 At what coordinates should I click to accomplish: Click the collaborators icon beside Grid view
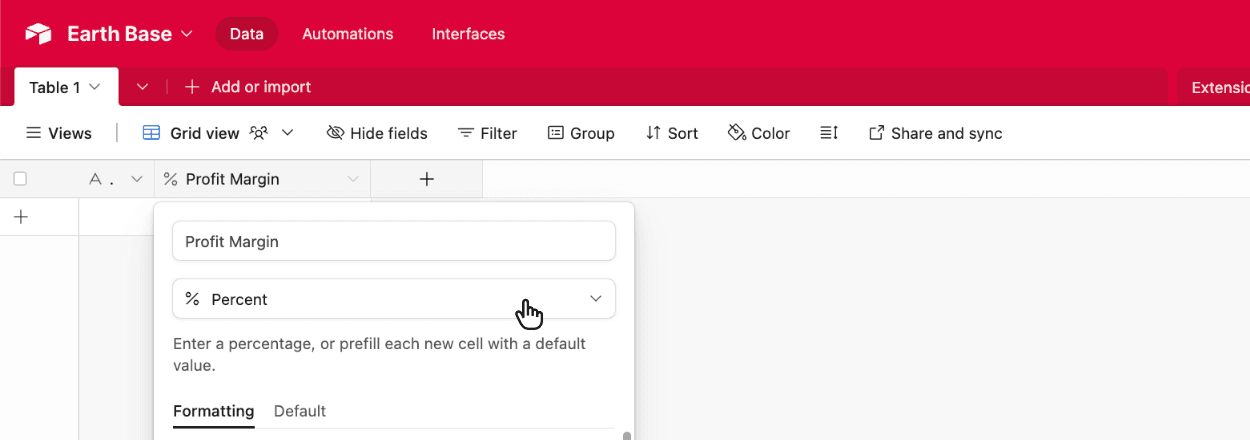[x=259, y=133]
